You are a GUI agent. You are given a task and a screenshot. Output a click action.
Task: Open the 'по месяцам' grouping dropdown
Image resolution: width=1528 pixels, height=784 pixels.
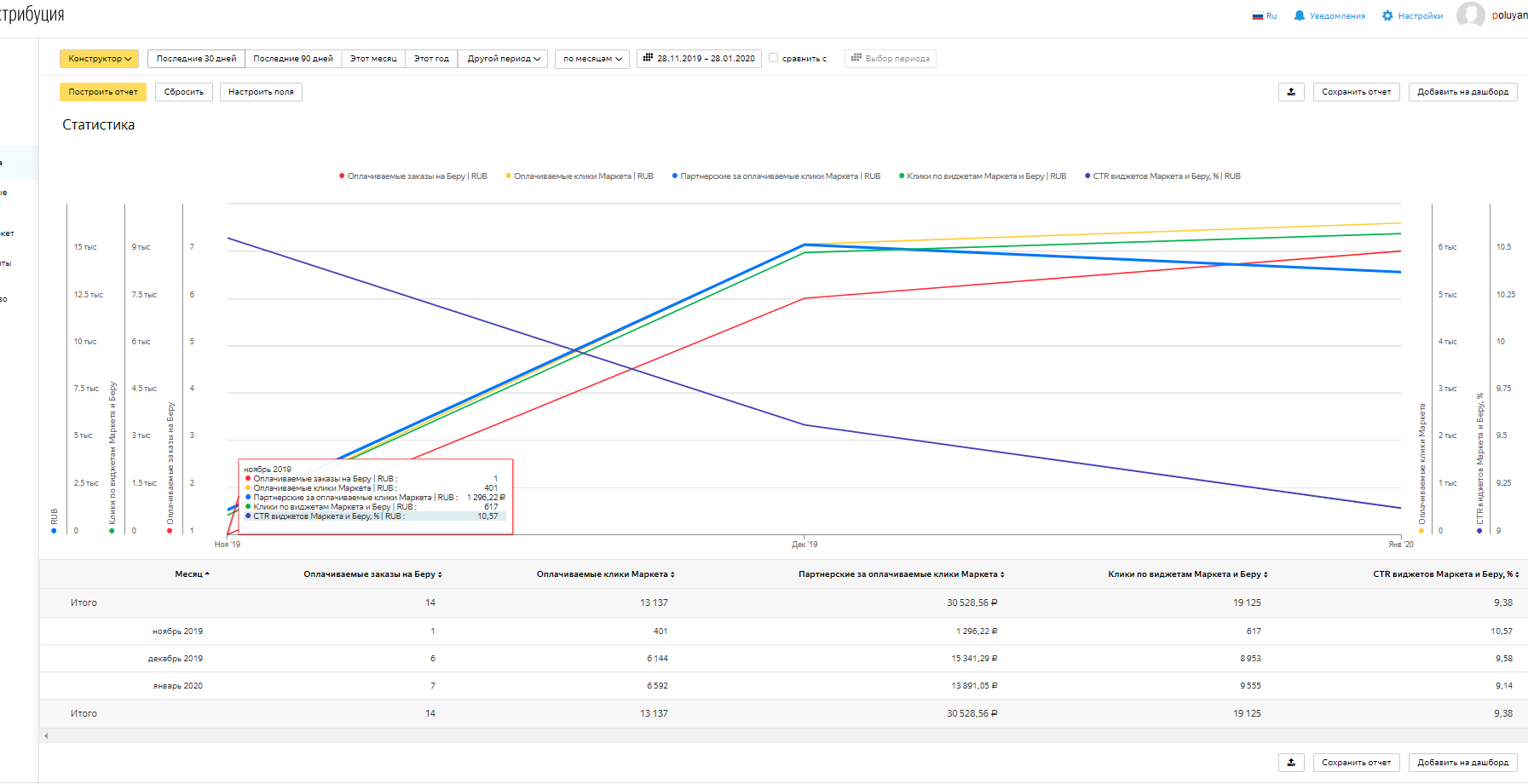click(x=592, y=59)
